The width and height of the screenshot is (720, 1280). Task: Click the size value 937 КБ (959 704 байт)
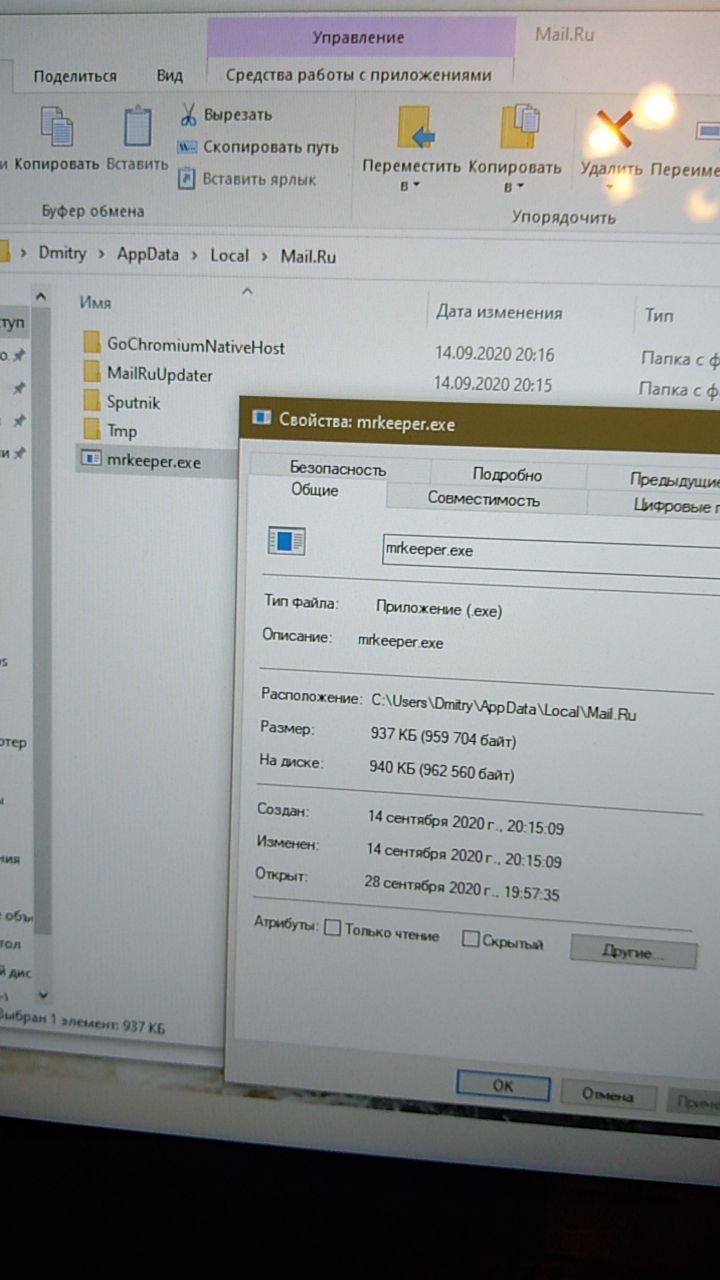point(443,739)
